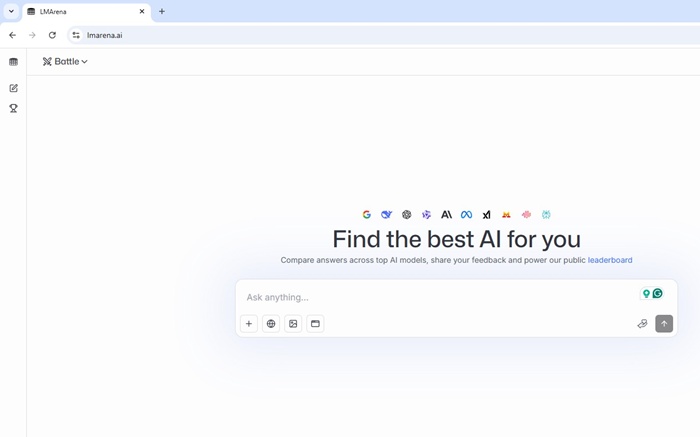Open the browser tab search chevron
This screenshot has height=437, width=700.
coord(10,11)
